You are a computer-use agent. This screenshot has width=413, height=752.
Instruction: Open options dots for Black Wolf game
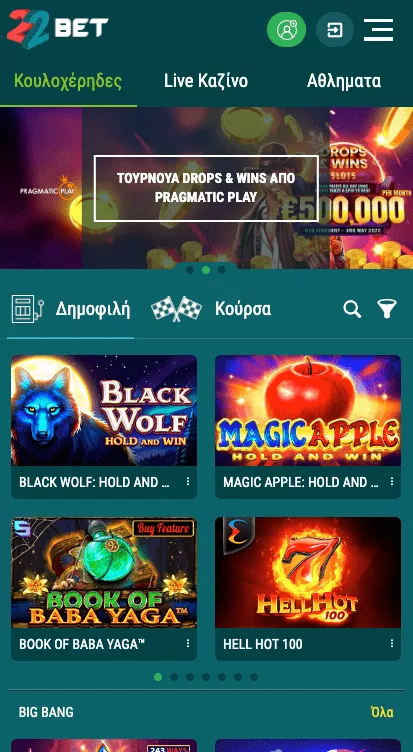click(x=188, y=482)
